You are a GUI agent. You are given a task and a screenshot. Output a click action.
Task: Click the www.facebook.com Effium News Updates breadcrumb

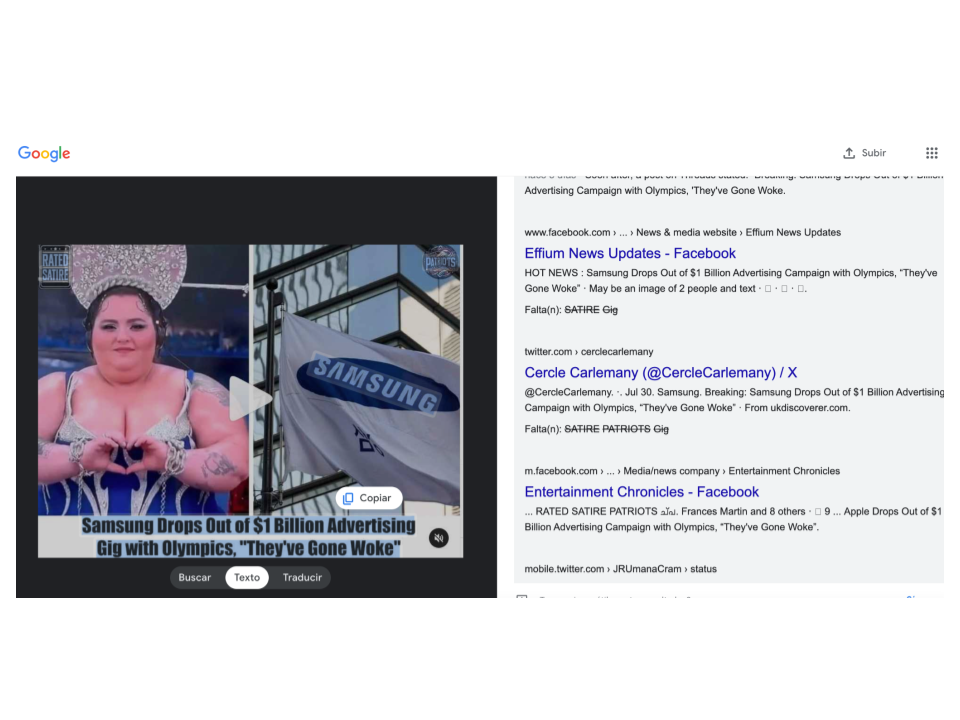click(x=683, y=233)
